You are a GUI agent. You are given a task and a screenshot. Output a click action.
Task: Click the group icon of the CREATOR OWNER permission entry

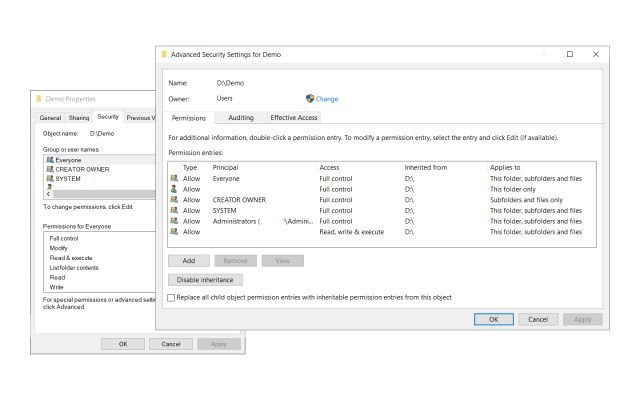coord(174,200)
